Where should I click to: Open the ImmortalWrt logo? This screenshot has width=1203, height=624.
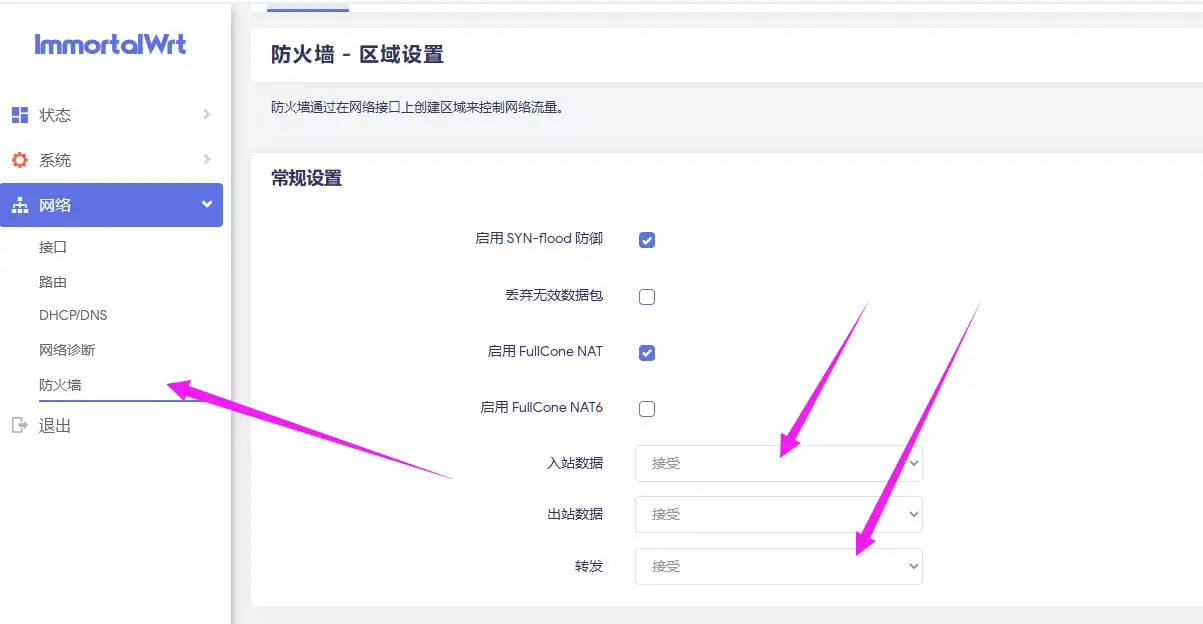coord(110,44)
